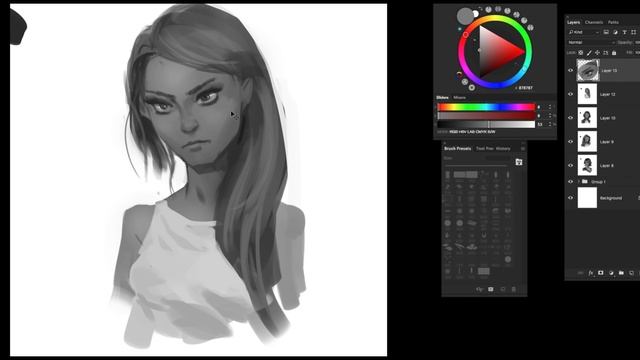
Task: Add a layer mask icon
Action: (601, 273)
